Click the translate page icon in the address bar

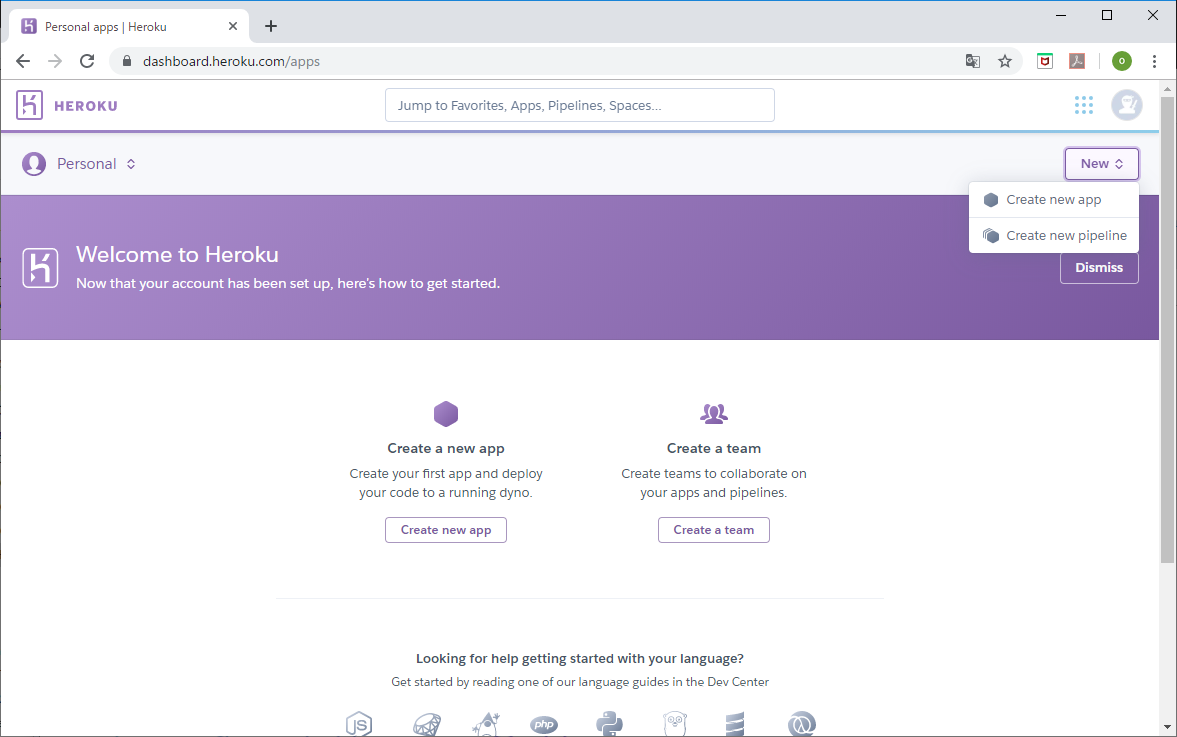[973, 62]
